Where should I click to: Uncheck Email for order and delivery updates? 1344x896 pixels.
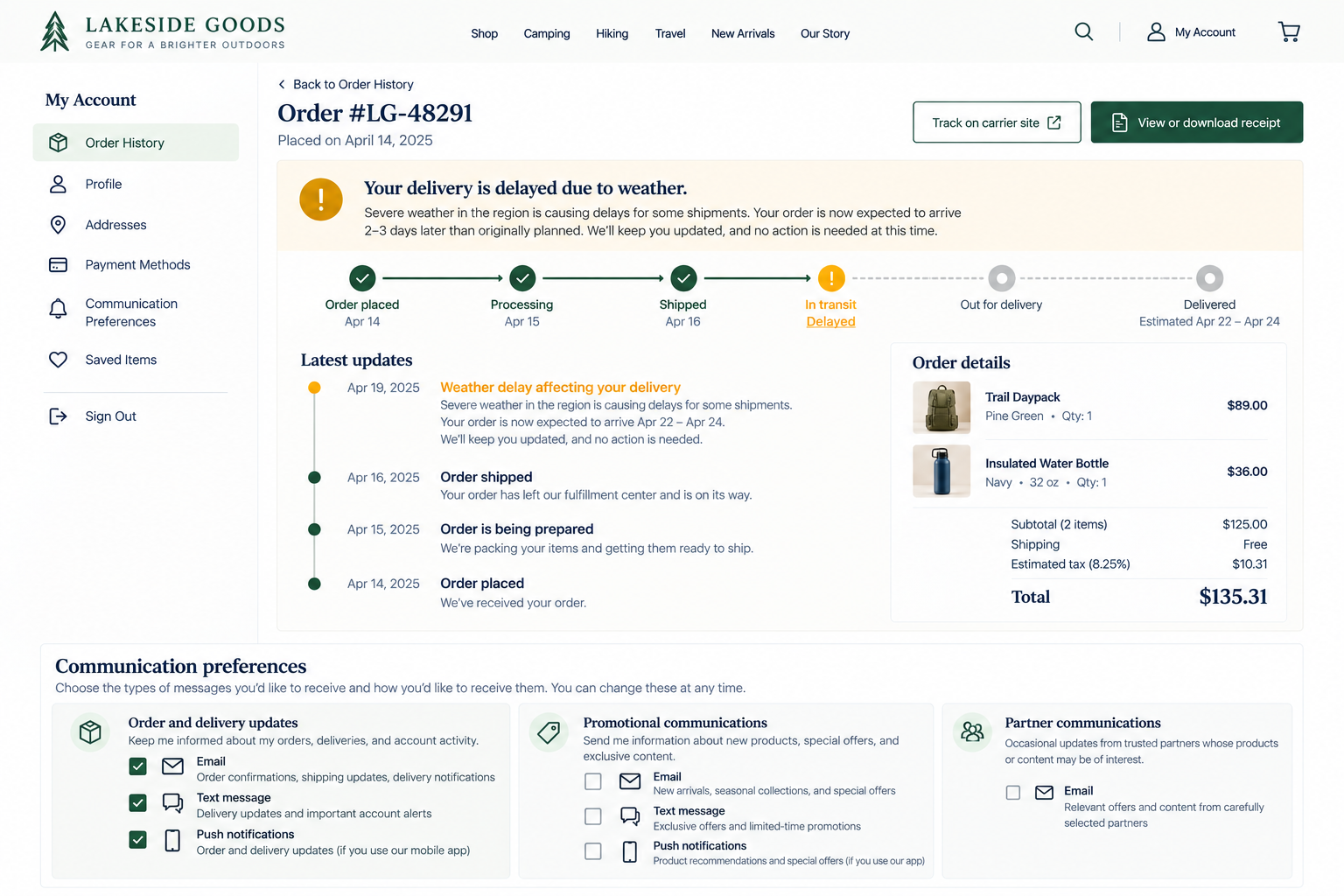tap(138, 766)
